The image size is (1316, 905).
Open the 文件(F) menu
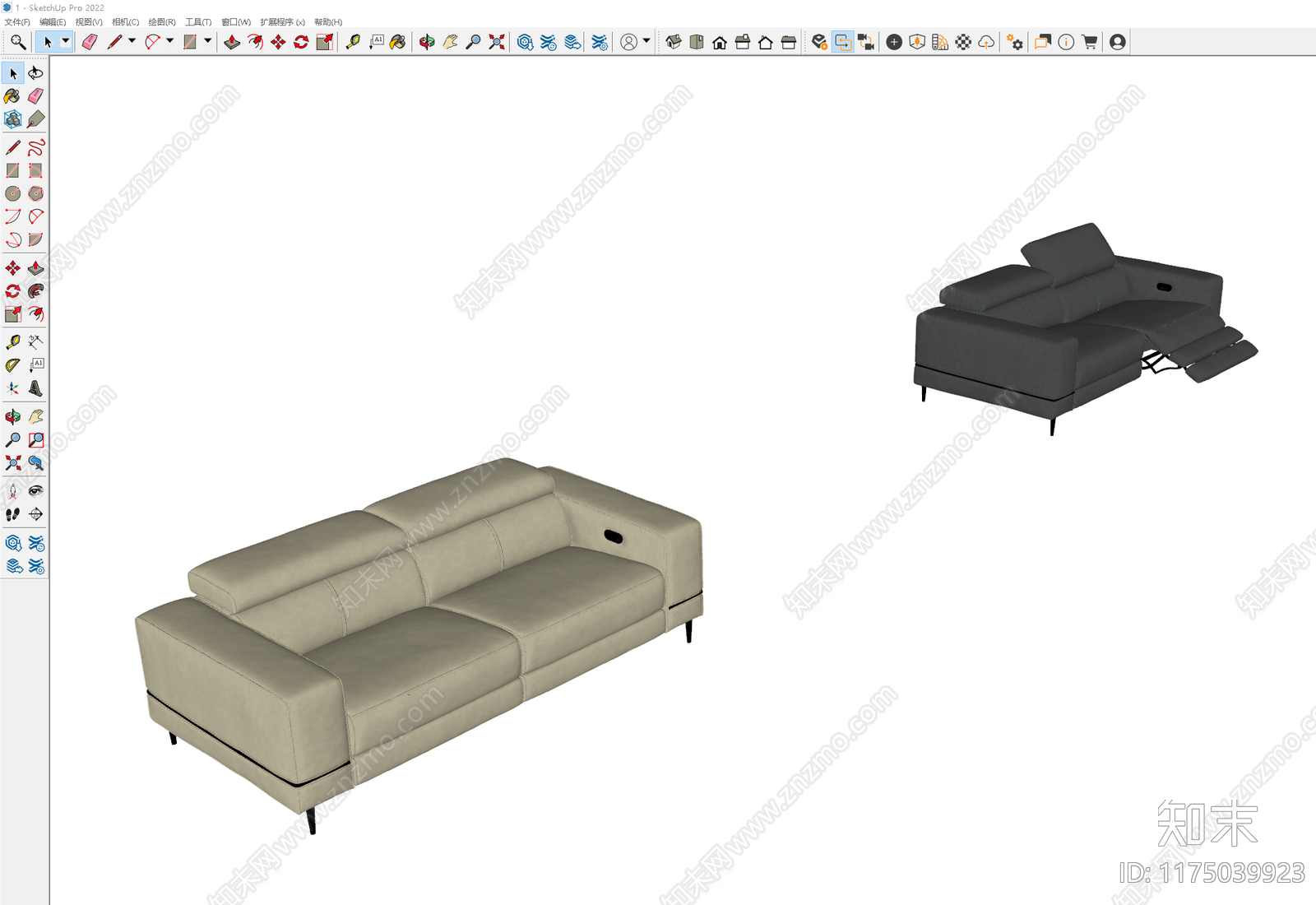coord(17,22)
